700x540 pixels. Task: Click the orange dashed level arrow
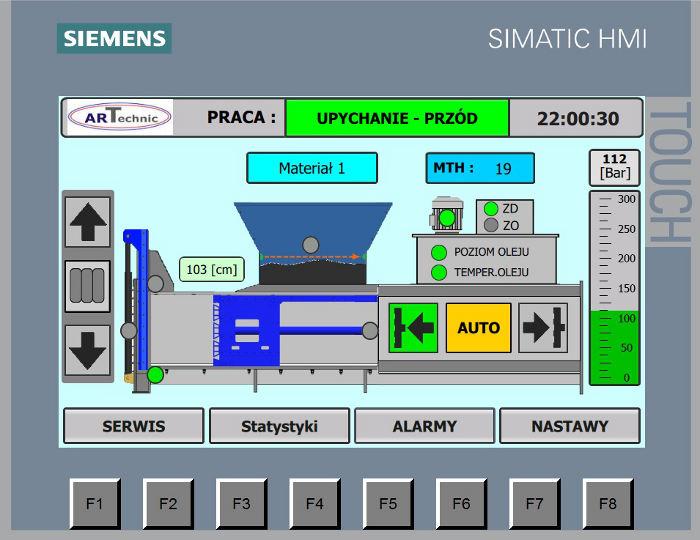click(311, 257)
